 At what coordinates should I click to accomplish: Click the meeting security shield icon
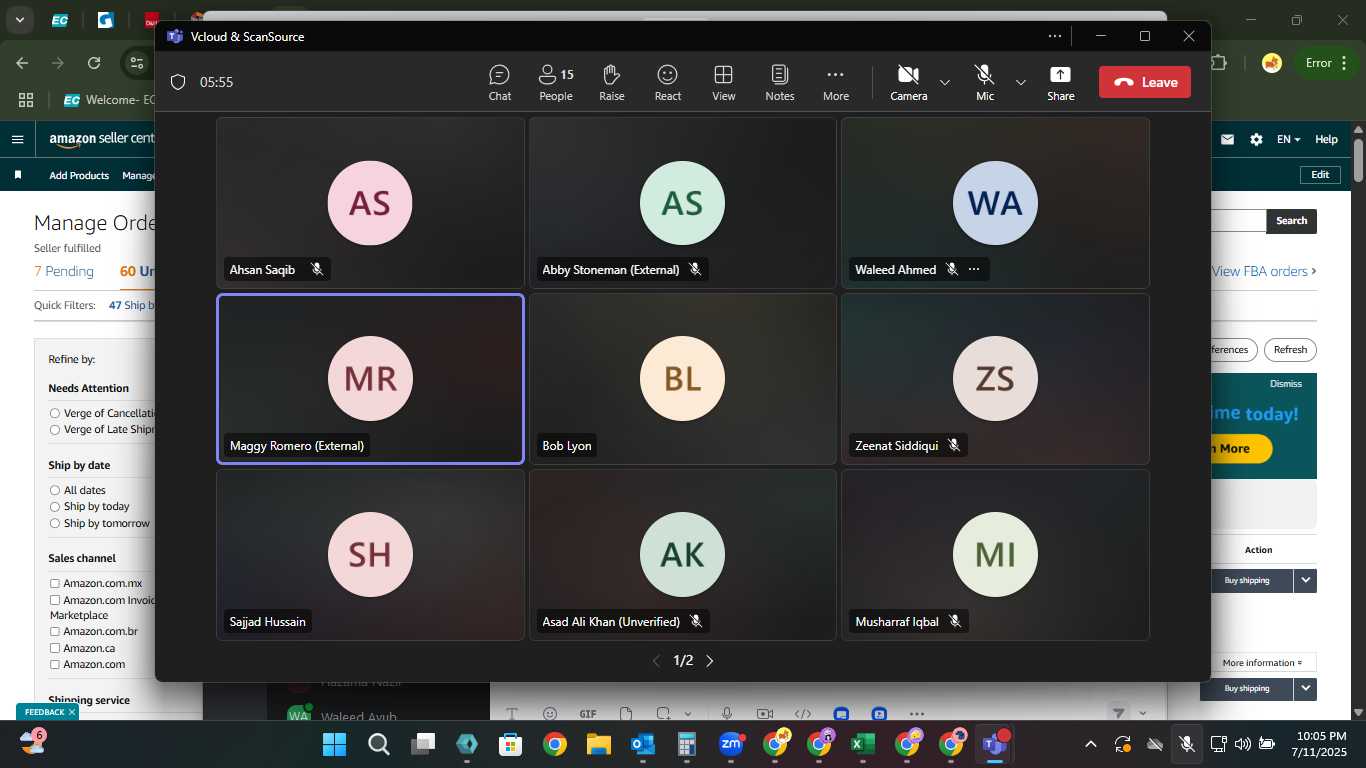coord(178,82)
